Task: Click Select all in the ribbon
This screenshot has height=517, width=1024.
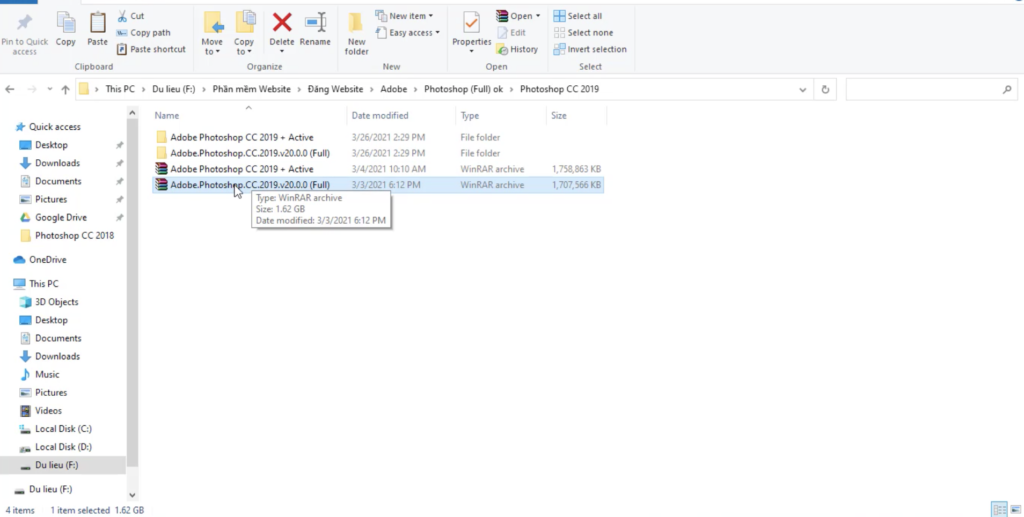Action: point(578,16)
